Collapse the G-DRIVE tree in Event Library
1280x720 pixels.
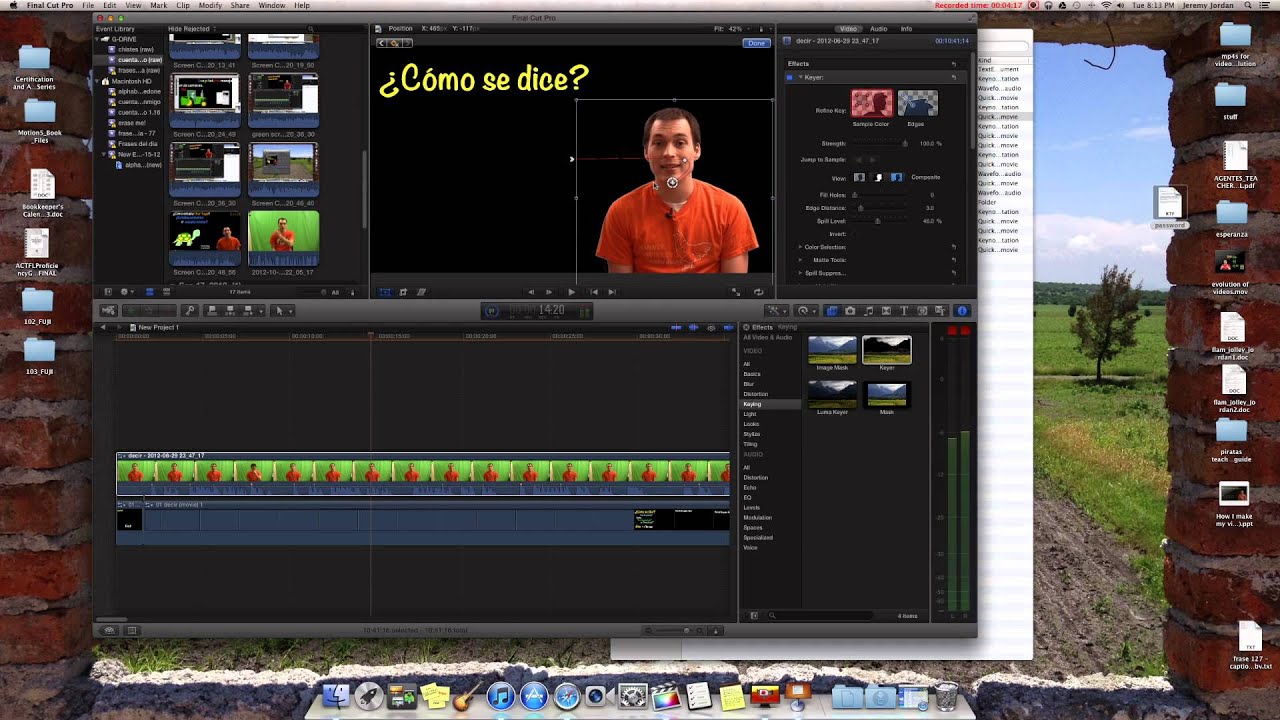tap(97, 39)
